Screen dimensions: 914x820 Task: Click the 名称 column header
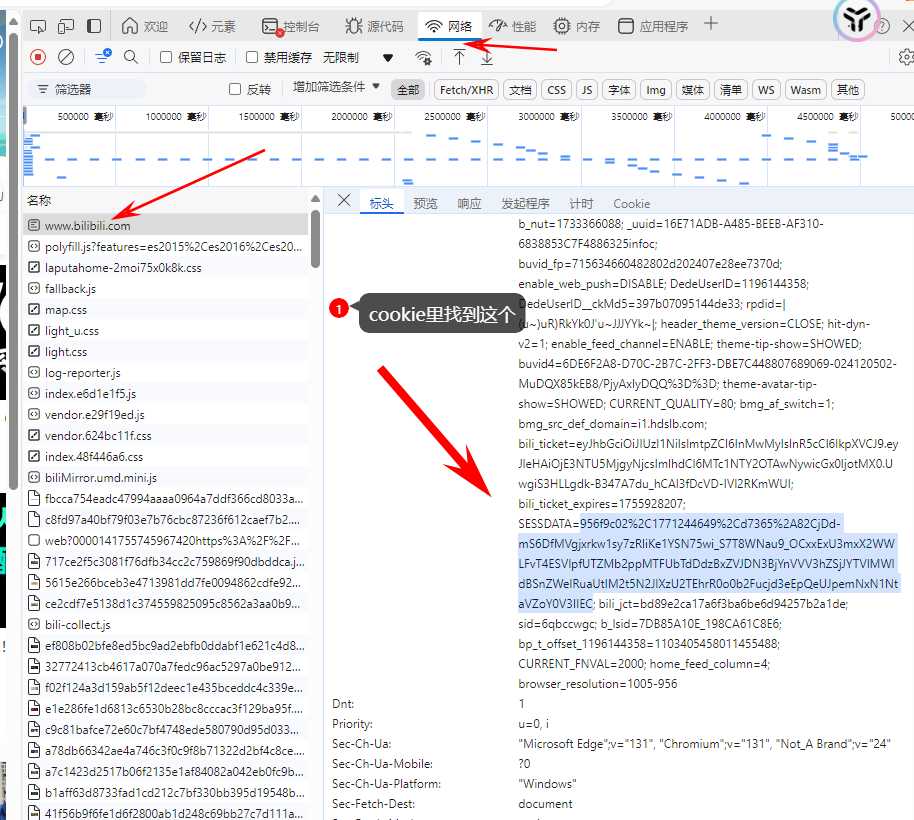pyautogui.click(x=39, y=200)
